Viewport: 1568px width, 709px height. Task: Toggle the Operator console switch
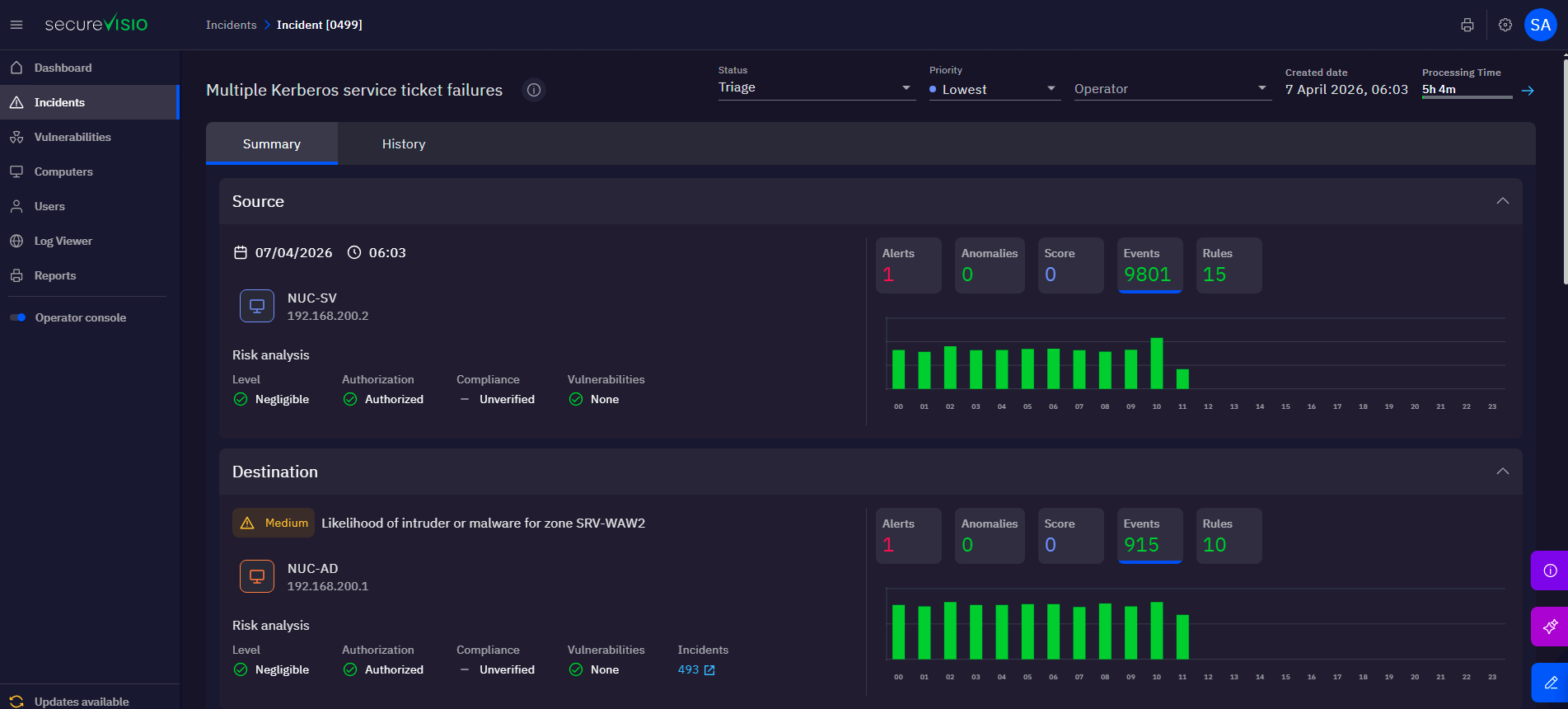coord(18,317)
